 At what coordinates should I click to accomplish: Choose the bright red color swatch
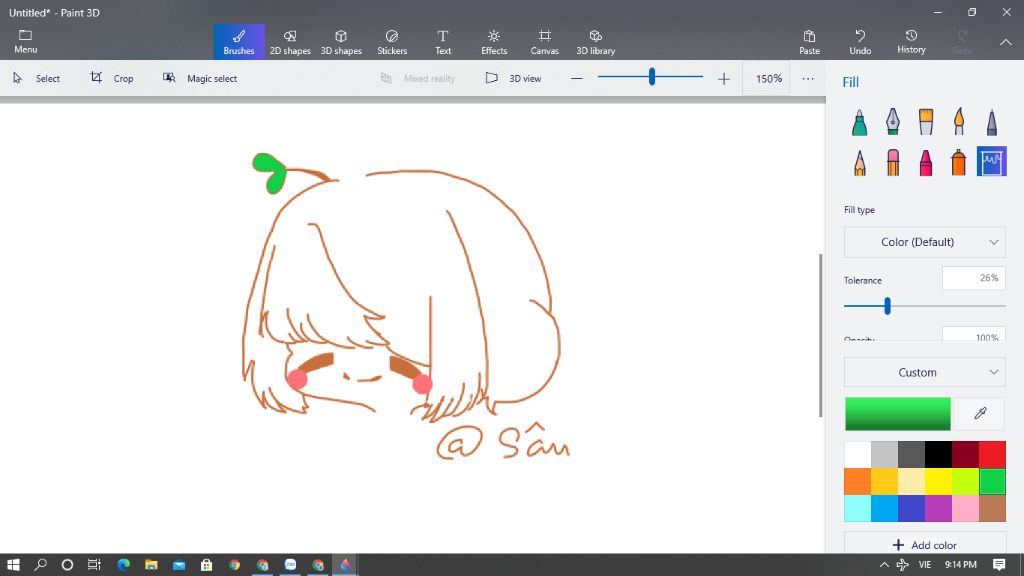click(993, 455)
